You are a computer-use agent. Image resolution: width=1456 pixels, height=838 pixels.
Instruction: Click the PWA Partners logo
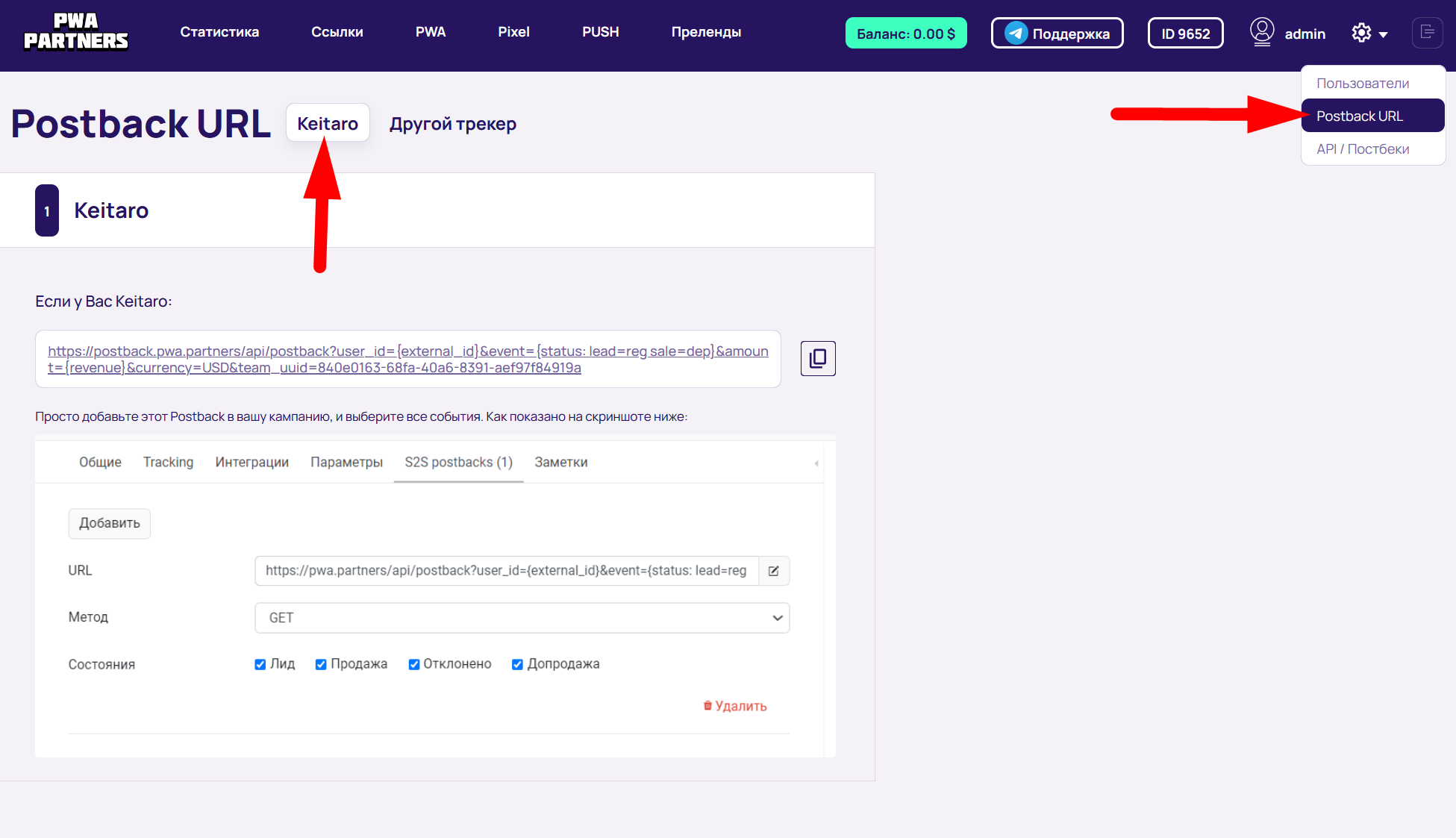click(x=76, y=32)
